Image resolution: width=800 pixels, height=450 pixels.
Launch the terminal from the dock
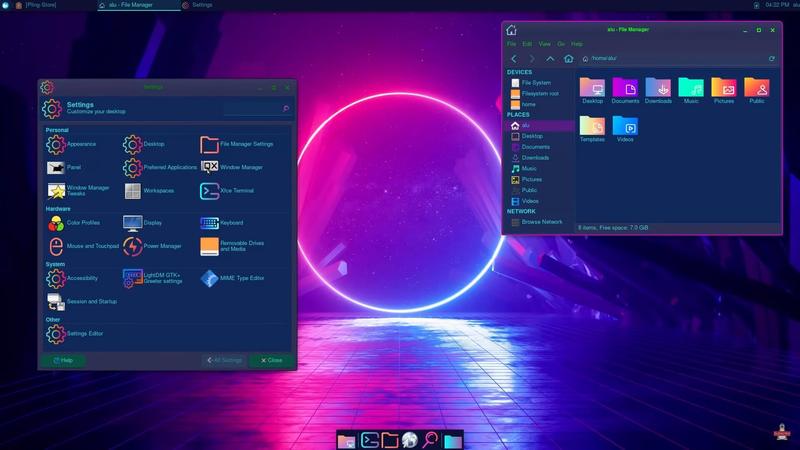click(x=369, y=440)
